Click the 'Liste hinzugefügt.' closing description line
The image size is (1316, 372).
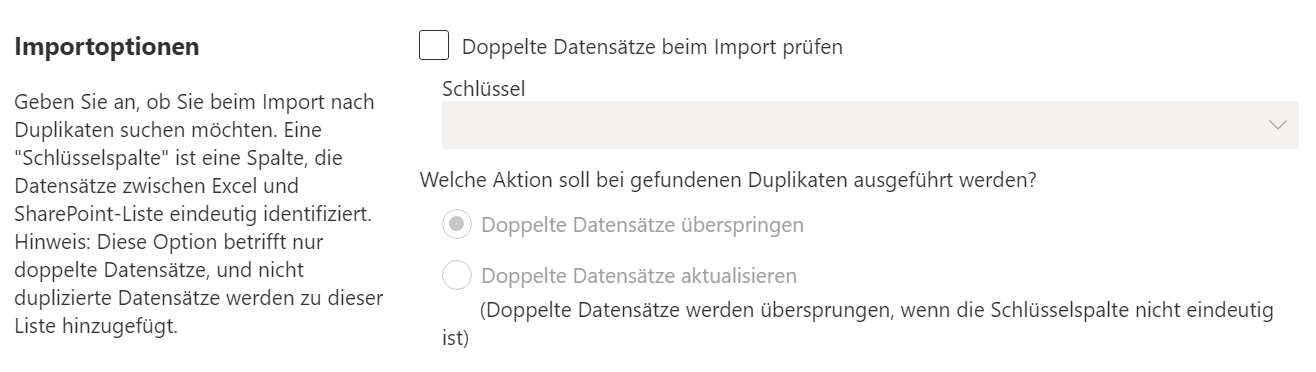(x=96, y=326)
